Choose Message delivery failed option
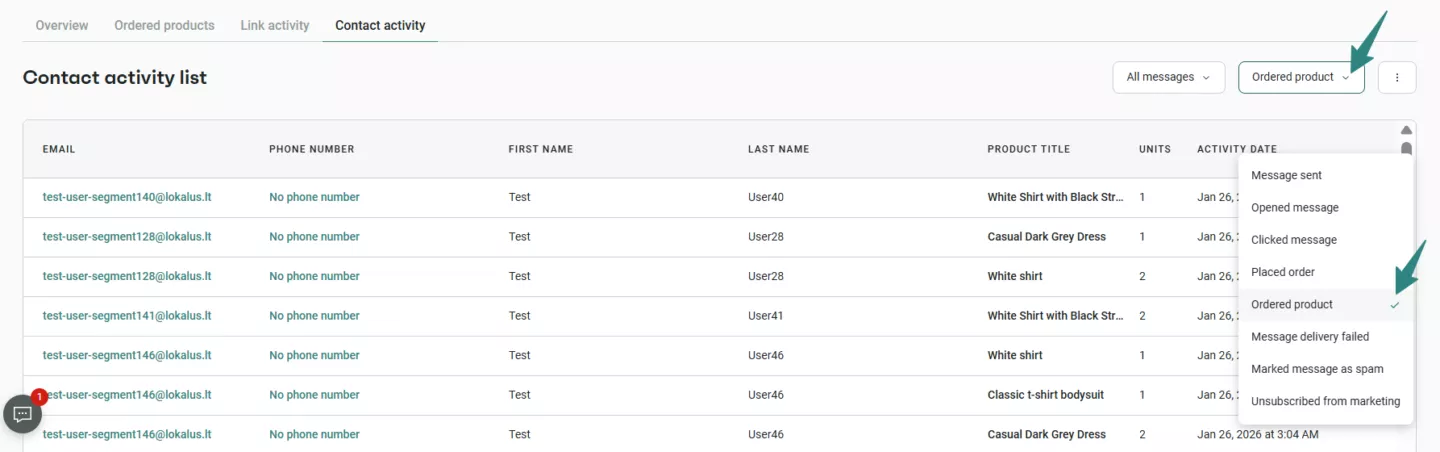Image resolution: width=1440 pixels, height=452 pixels. click(1310, 337)
